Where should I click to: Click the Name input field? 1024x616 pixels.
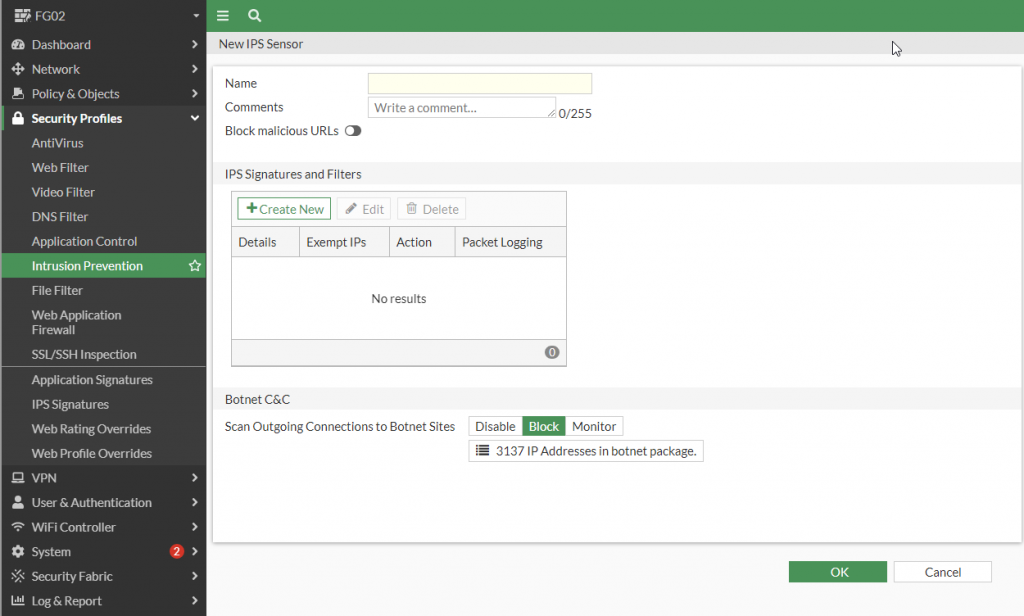tap(480, 84)
